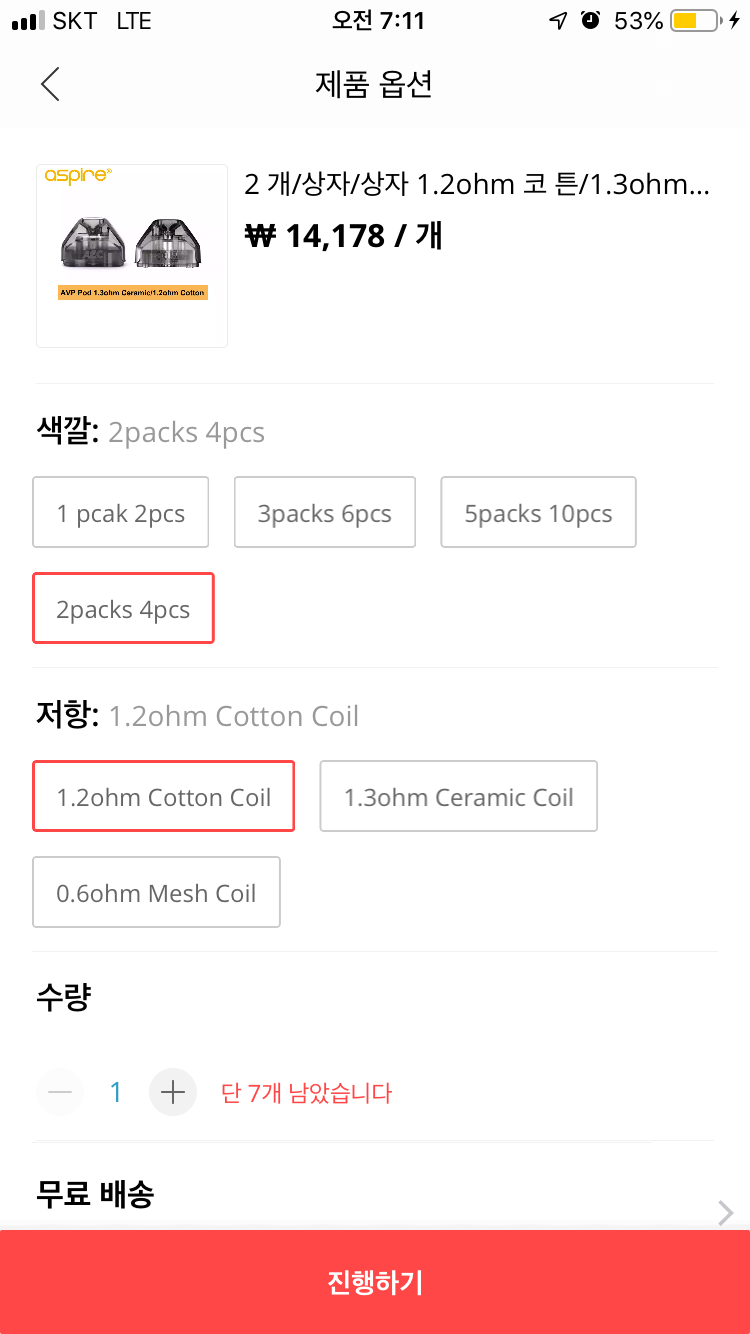The height and width of the screenshot is (1334, 750).
Task: Choose 1.2ohm Cotton Coil resistance
Action: click(x=164, y=797)
